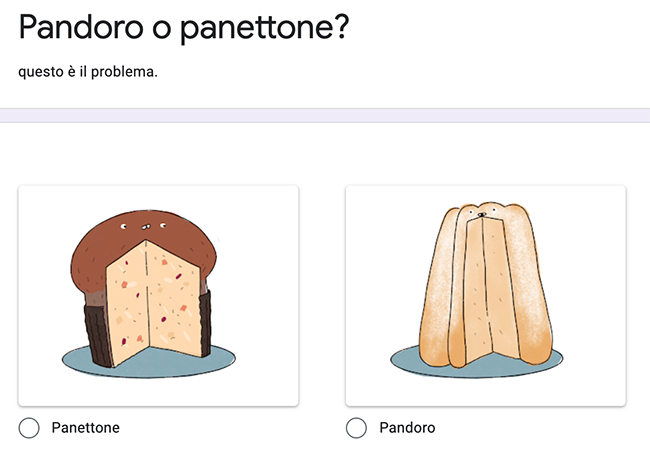Click the pandoro cake illustration
This screenshot has width=650, height=457.
point(484,290)
